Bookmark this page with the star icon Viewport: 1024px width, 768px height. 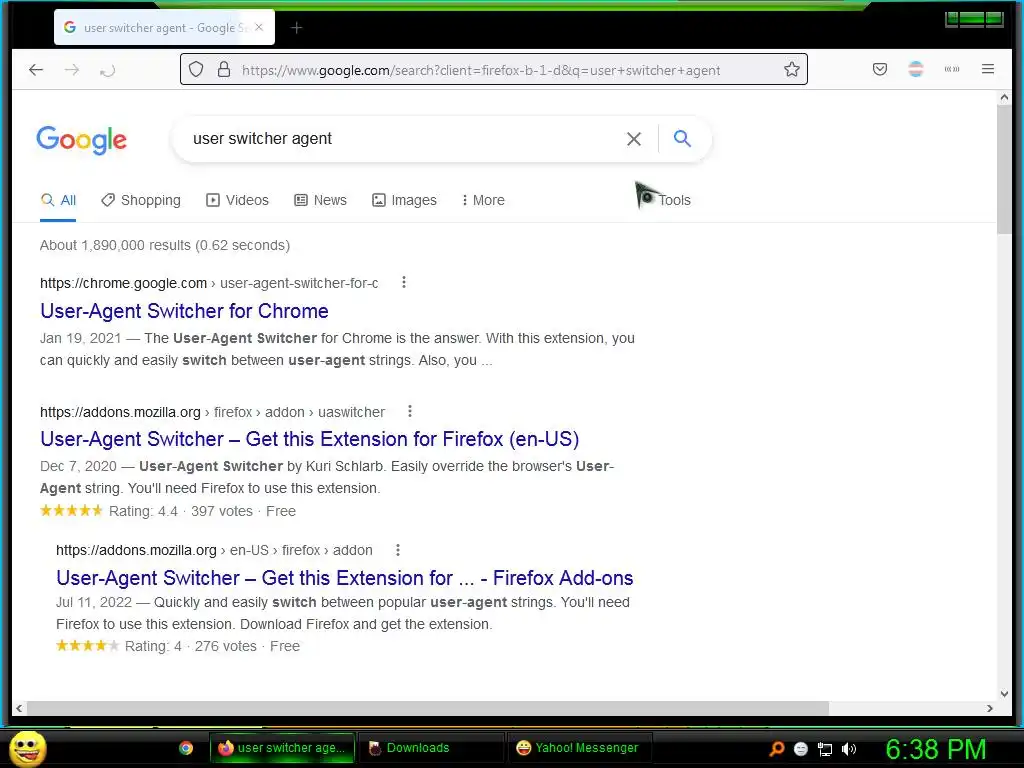pos(792,69)
